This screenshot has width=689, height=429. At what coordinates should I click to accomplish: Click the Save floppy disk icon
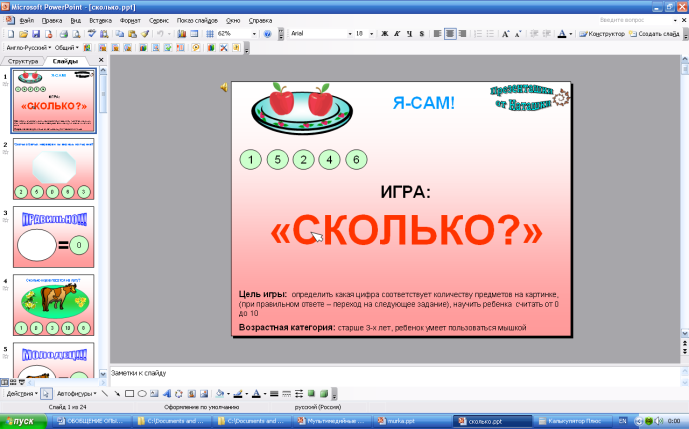click(35, 33)
